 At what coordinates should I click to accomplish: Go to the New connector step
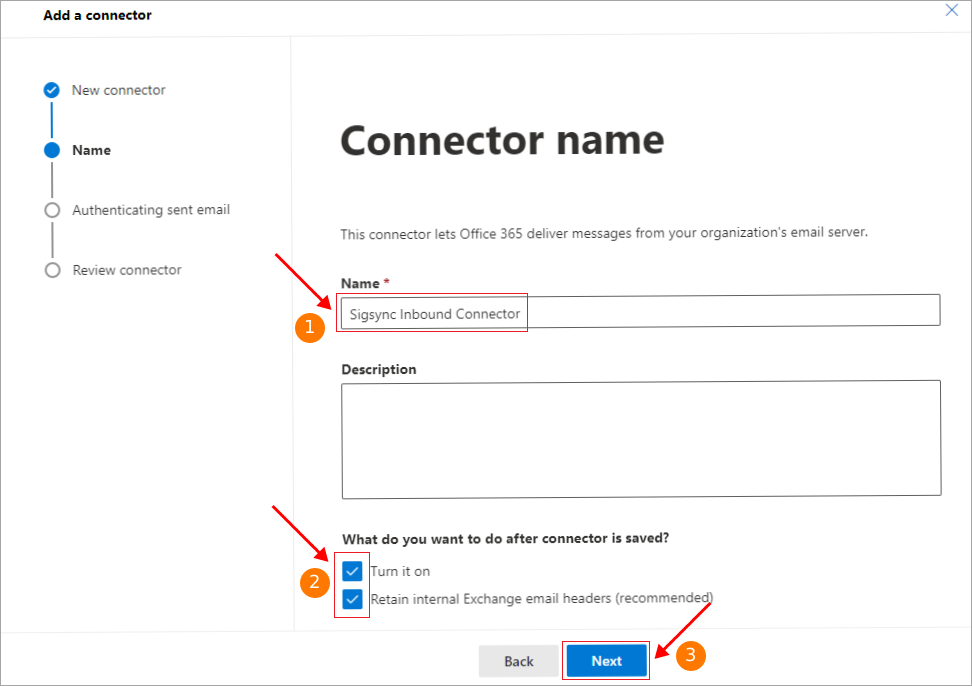point(118,90)
